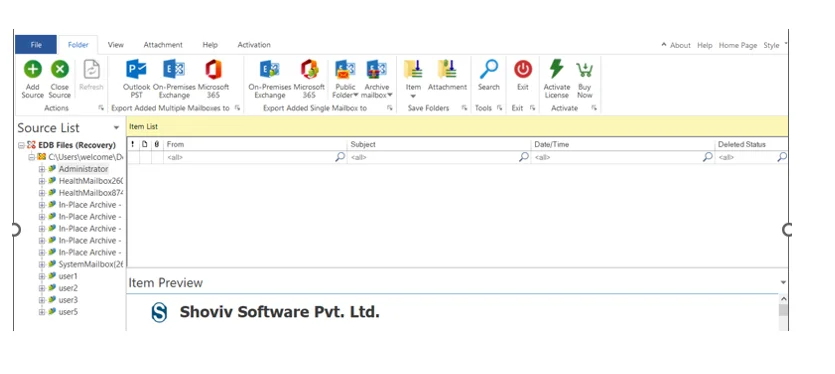Viewport: 835px width, 374px height.
Task: Expand the SystemMailbox node
Action: (42, 264)
